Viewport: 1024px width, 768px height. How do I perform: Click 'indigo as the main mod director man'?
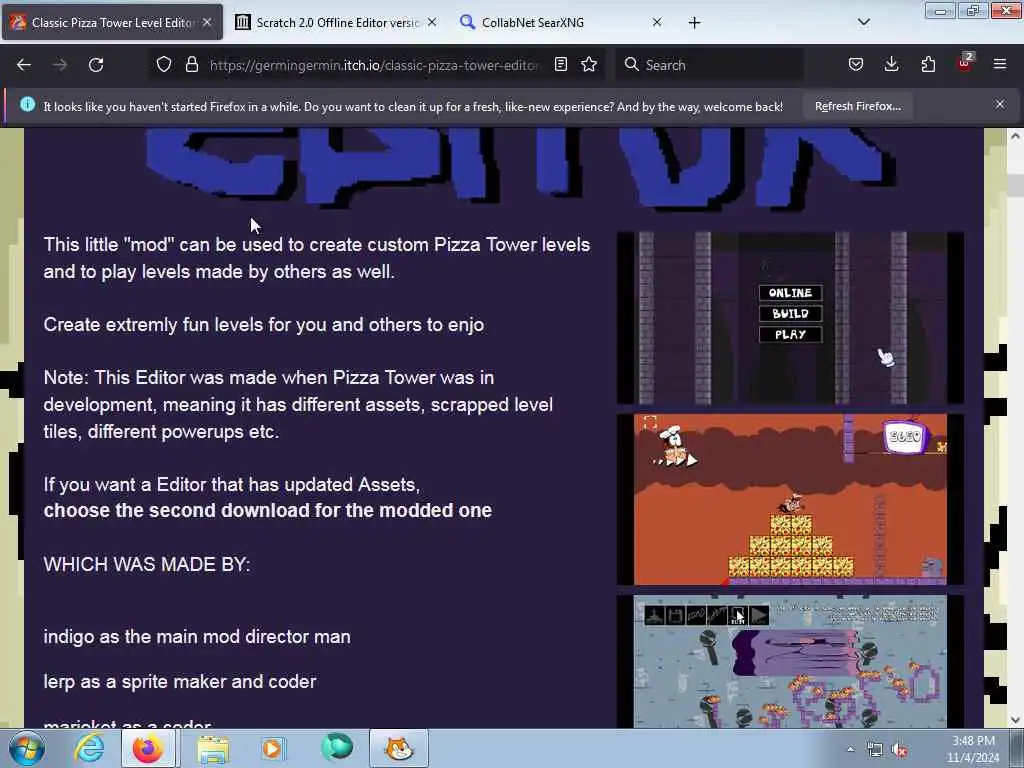click(x=197, y=637)
